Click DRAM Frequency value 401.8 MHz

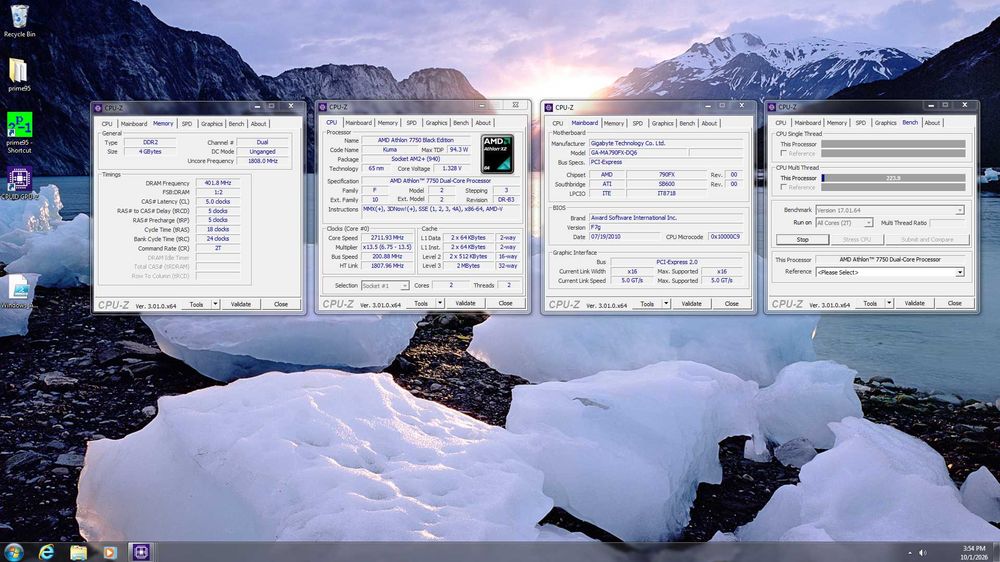(217, 183)
